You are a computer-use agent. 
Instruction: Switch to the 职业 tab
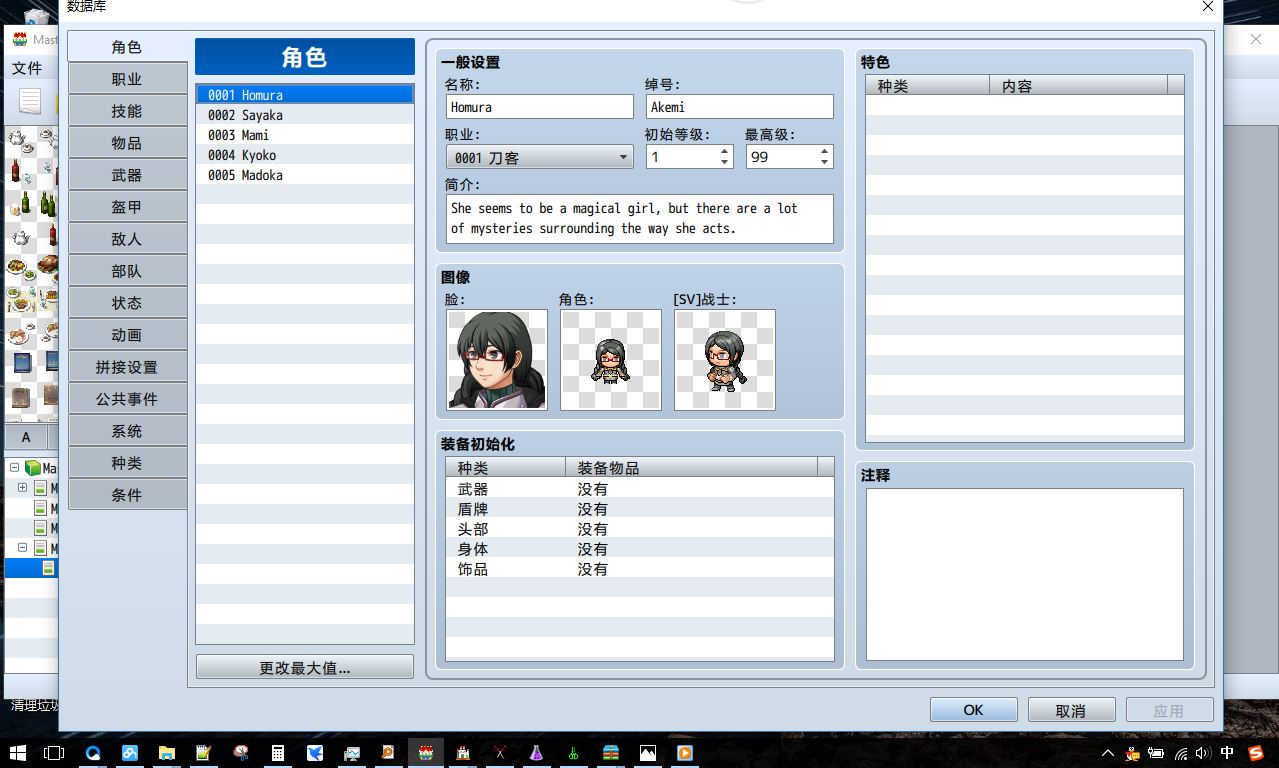127,79
